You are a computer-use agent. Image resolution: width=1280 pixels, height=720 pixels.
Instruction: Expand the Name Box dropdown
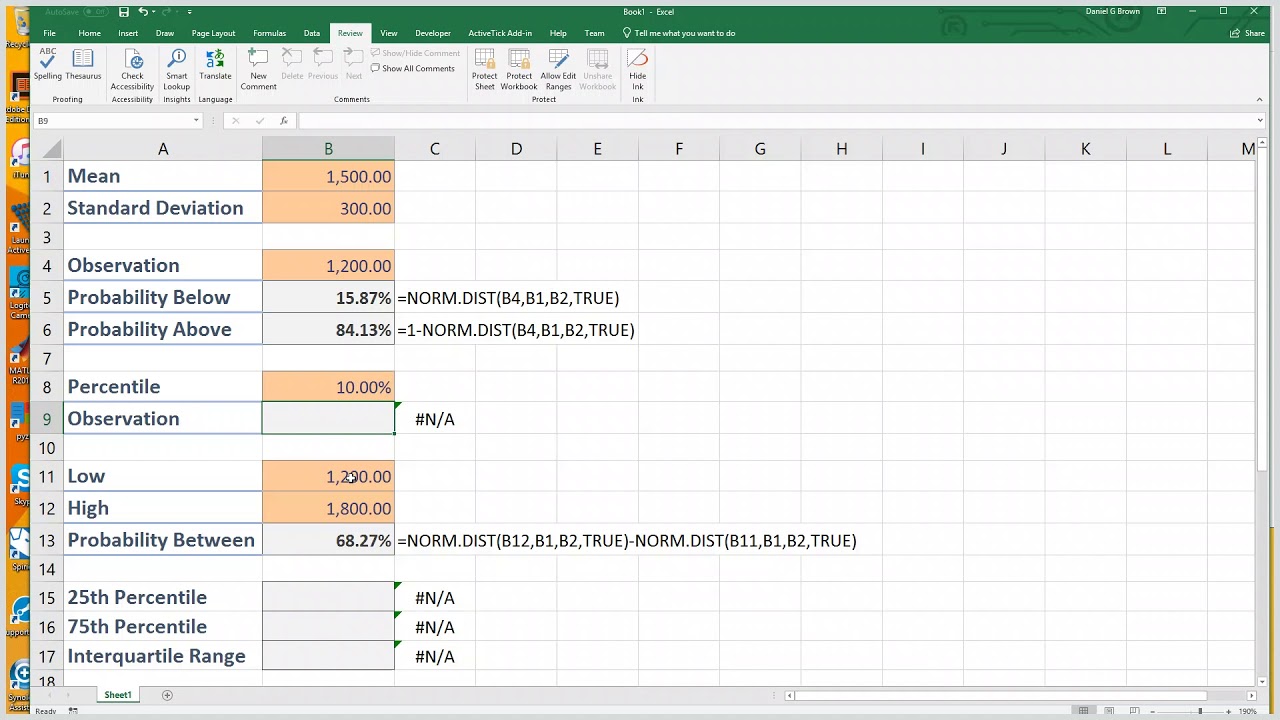coord(196,121)
